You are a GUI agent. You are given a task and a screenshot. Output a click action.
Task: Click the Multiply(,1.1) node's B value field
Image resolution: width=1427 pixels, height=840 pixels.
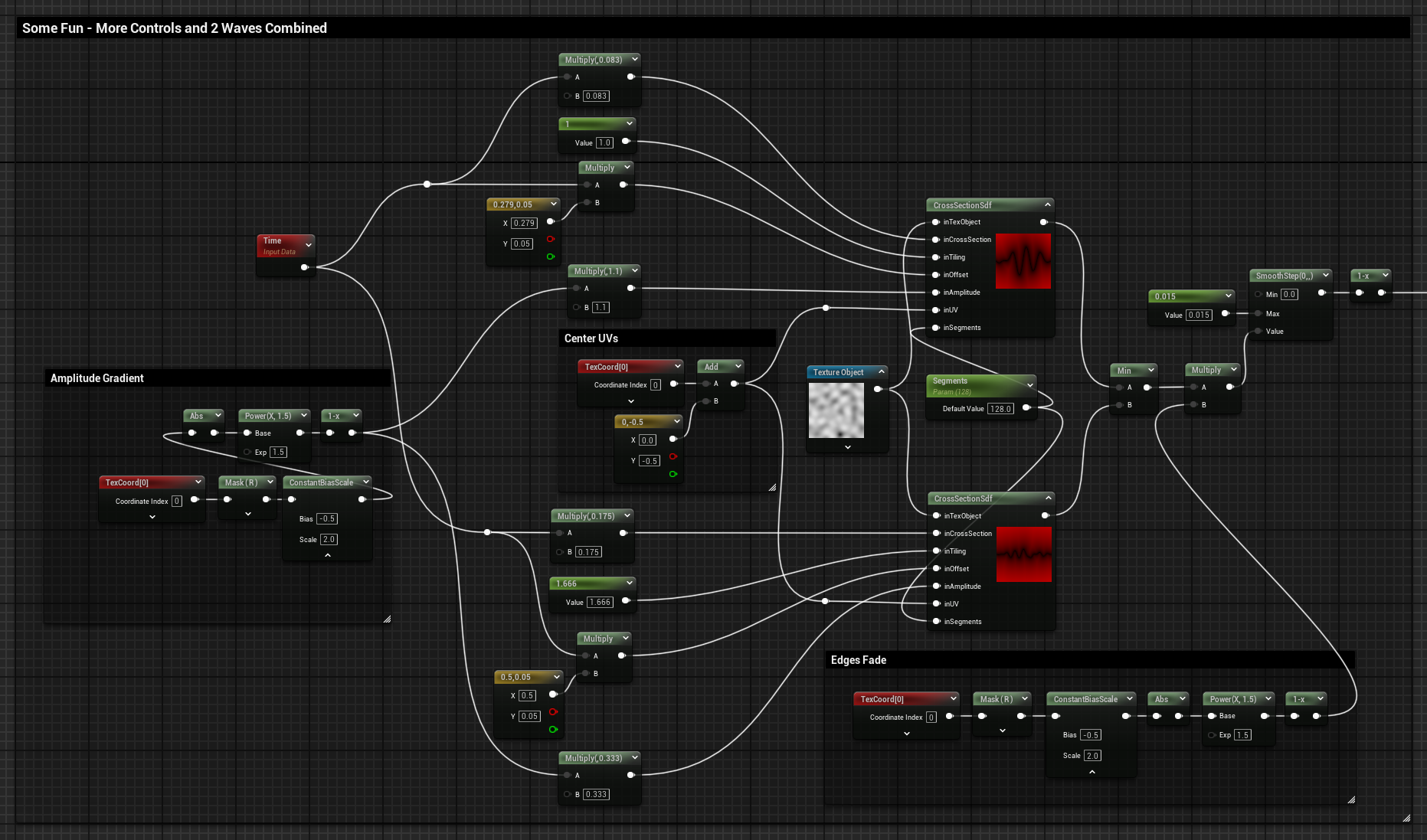tap(601, 308)
